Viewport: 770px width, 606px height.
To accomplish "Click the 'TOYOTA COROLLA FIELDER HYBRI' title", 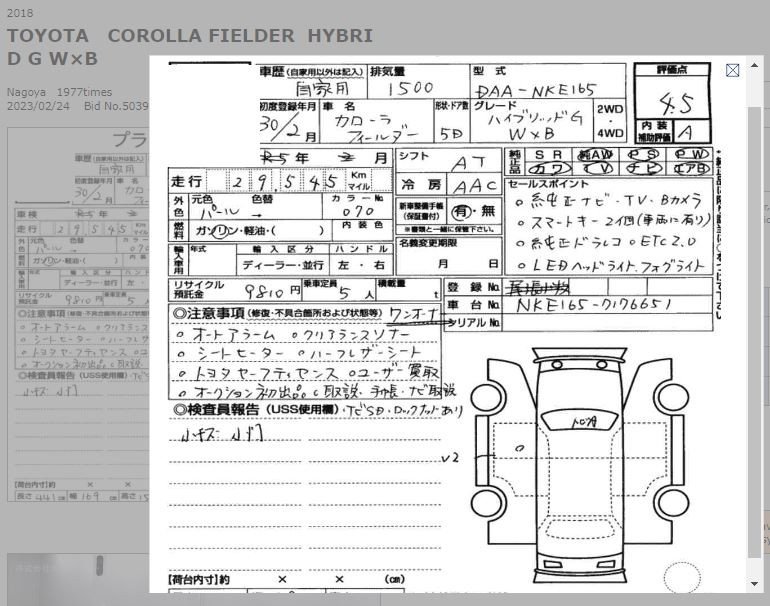I will (x=190, y=36).
